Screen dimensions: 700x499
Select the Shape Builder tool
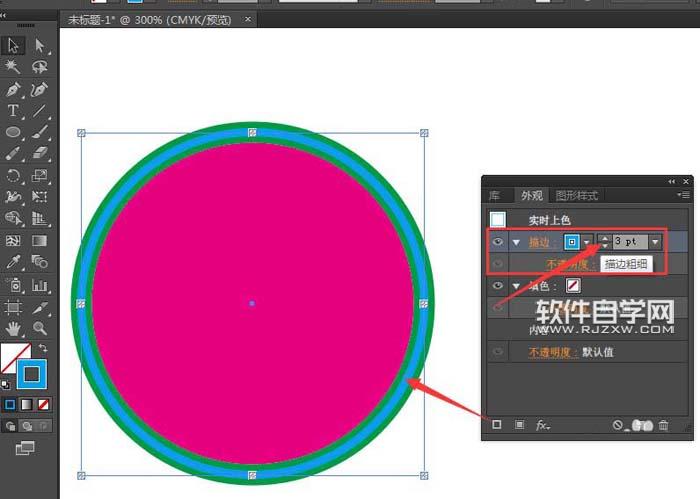[x=13, y=218]
